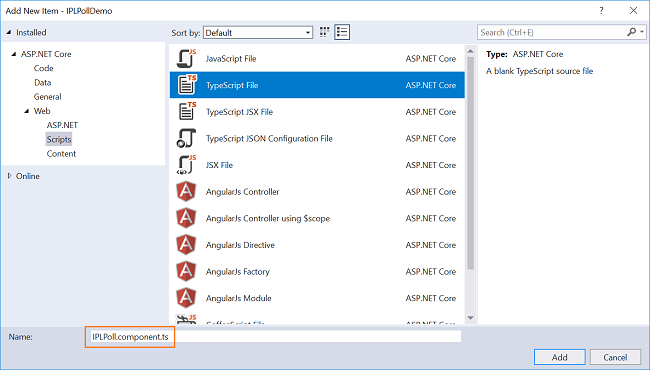The width and height of the screenshot is (650, 370).
Task: Click the Search templates input field
Action: click(553, 32)
